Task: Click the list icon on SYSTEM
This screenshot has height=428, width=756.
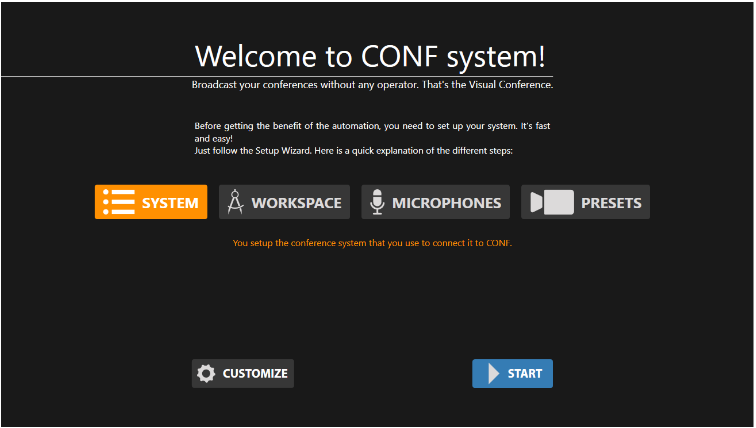Action: click(x=119, y=202)
